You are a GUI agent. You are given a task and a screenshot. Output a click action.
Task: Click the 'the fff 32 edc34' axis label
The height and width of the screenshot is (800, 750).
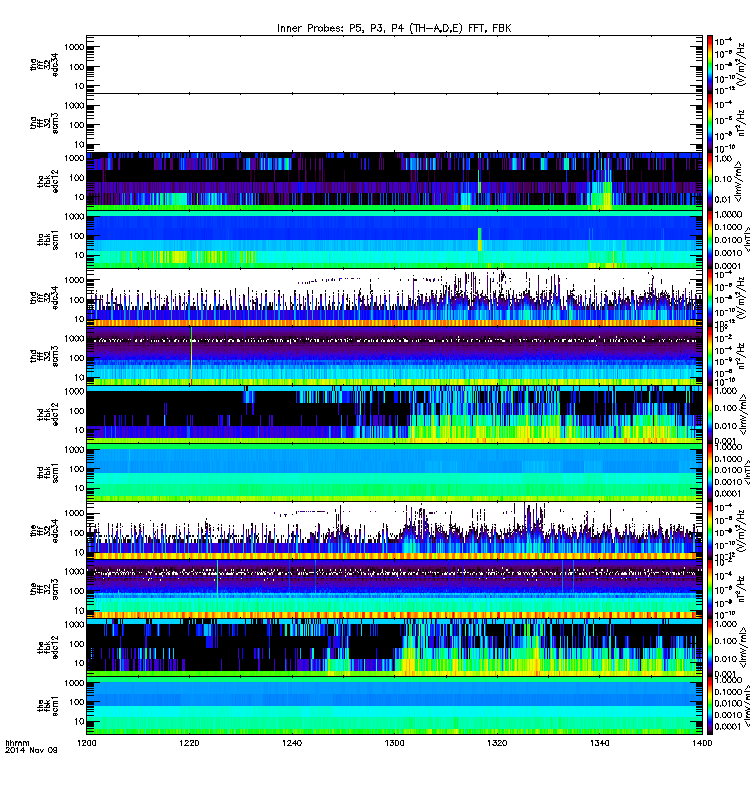[x=44, y=530]
